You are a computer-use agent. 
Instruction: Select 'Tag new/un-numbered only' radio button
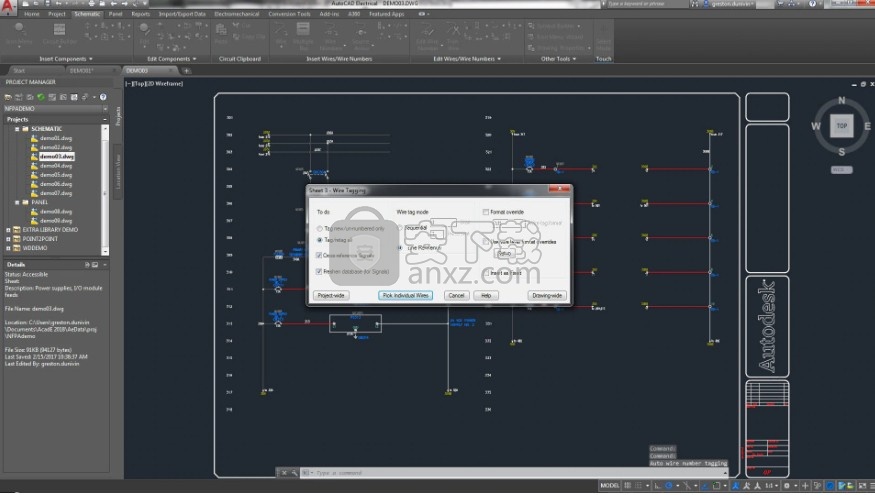click(320, 229)
